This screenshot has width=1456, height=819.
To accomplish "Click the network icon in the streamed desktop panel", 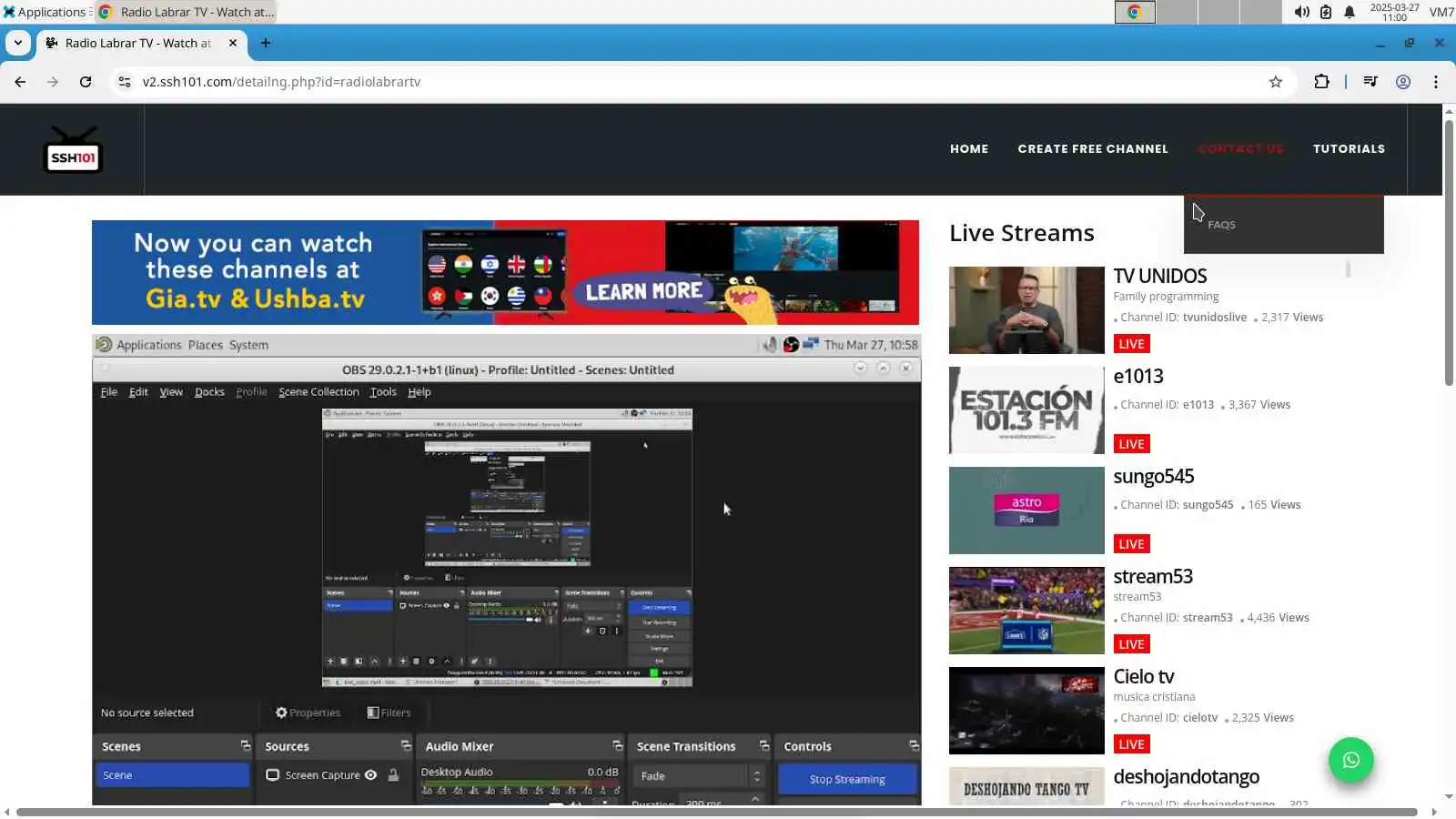I will (x=810, y=344).
